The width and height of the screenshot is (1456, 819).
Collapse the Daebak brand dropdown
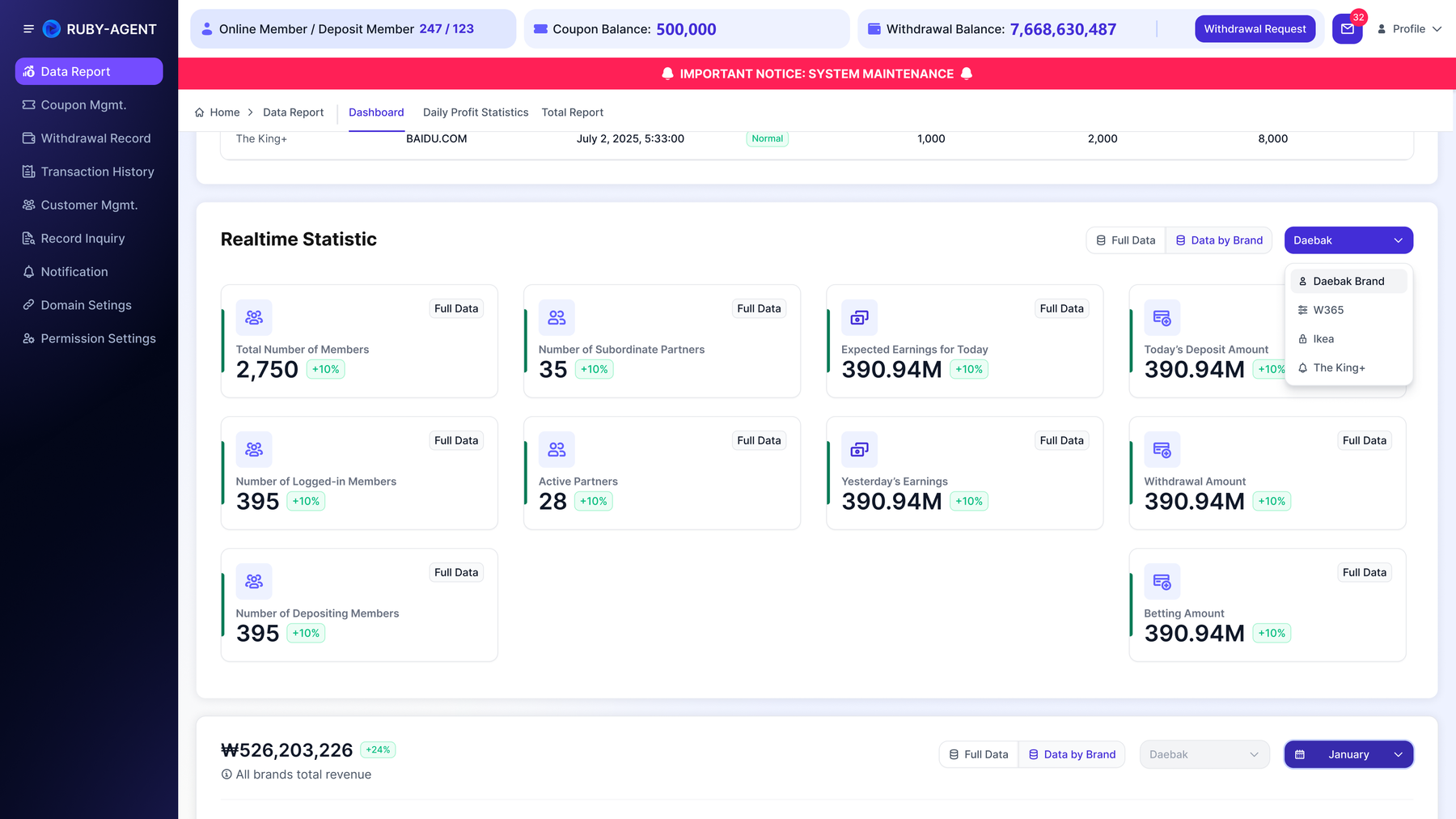pyautogui.click(x=1348, y=240)
